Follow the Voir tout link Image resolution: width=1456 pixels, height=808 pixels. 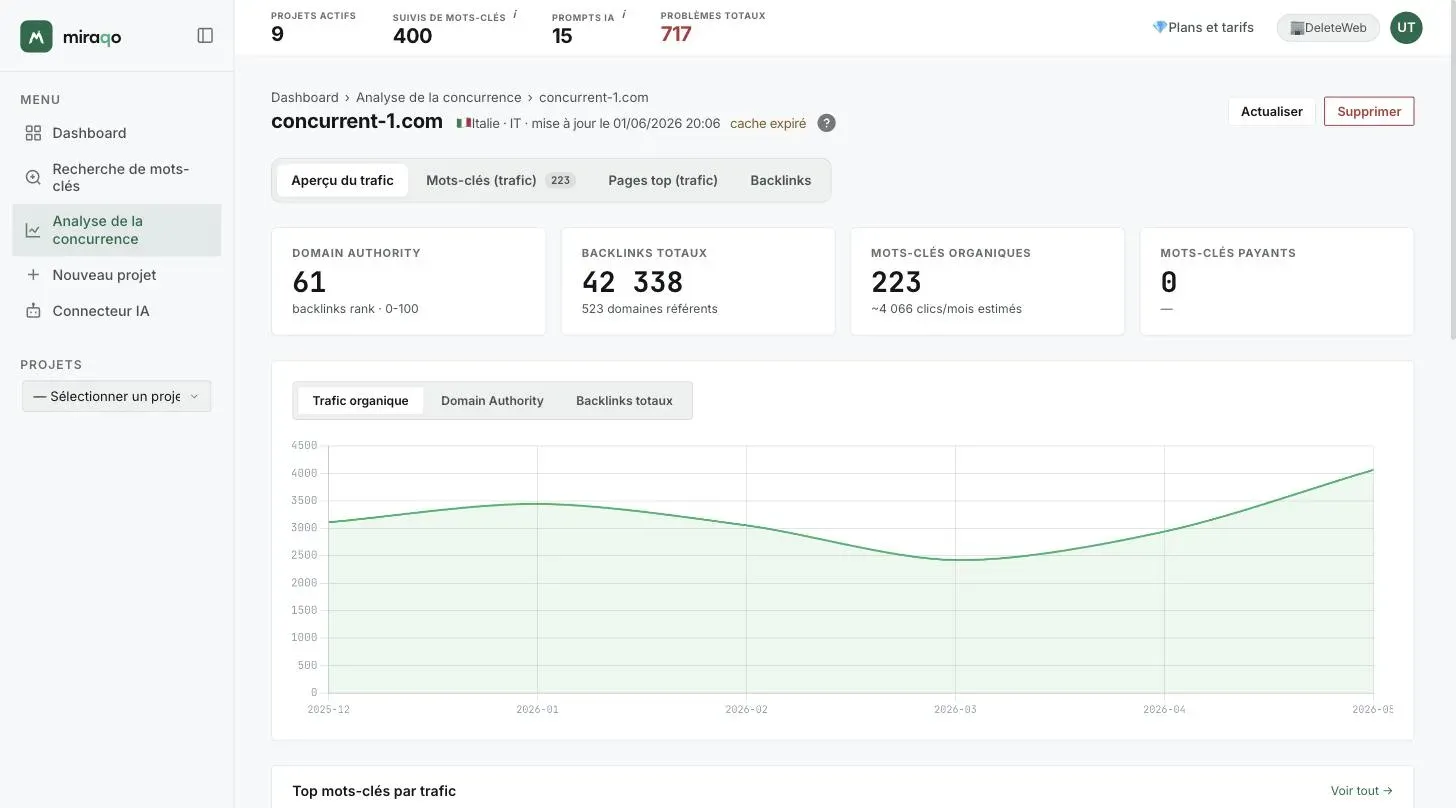(1362, 791)
